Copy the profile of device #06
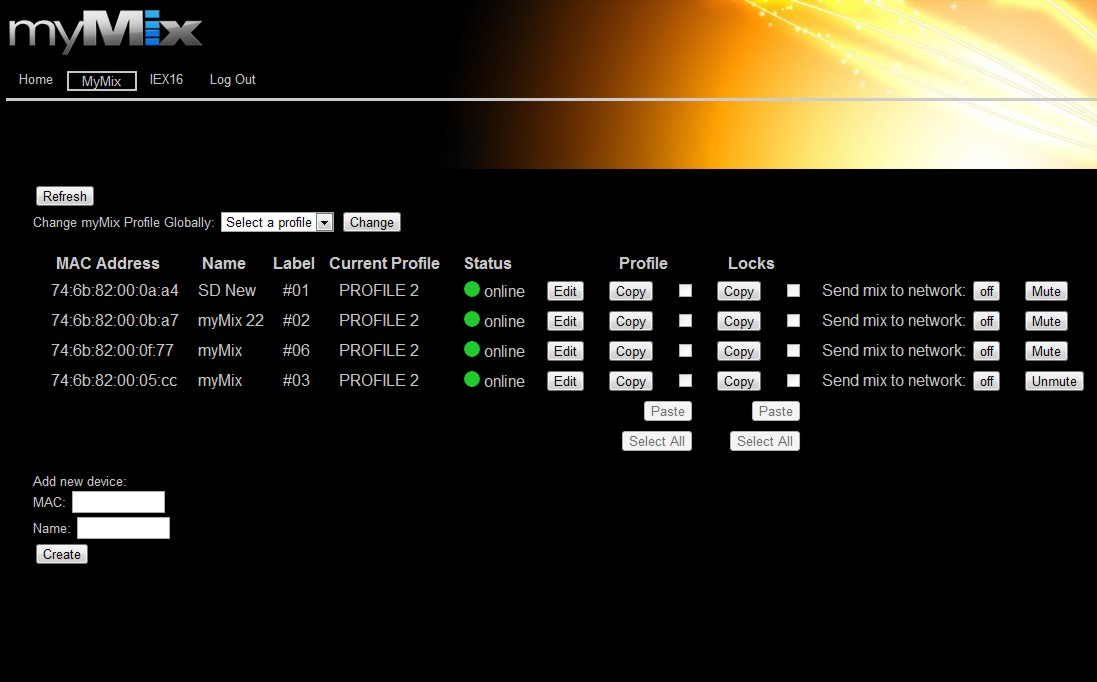The image size is (1097, 682). 630,351
